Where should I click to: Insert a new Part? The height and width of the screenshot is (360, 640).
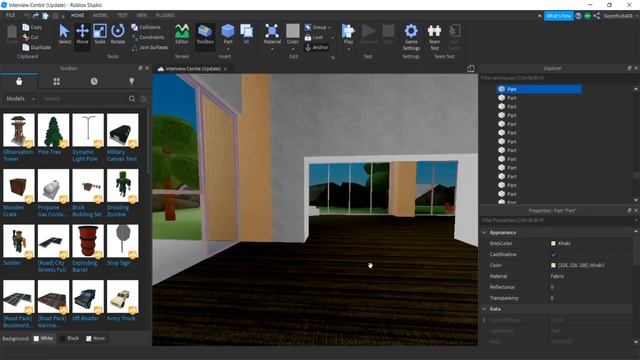pyautogui.click(x=228, y=34)
